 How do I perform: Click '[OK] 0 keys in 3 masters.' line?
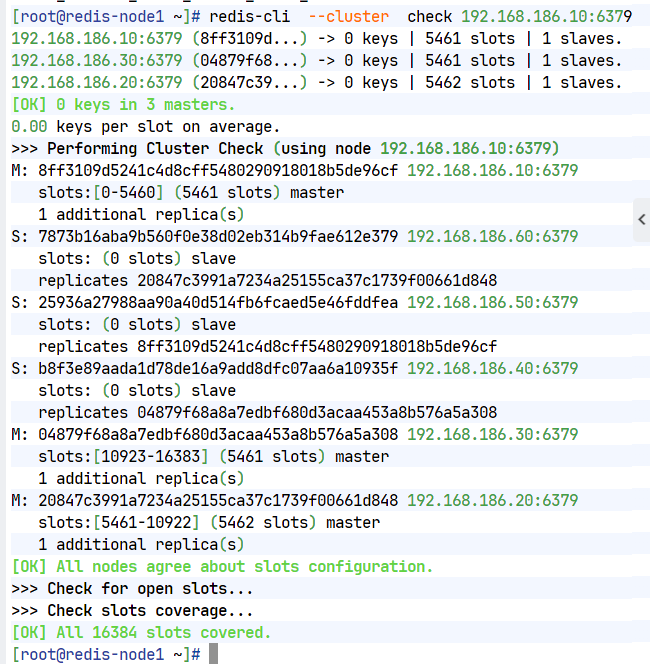pos(123,105)
